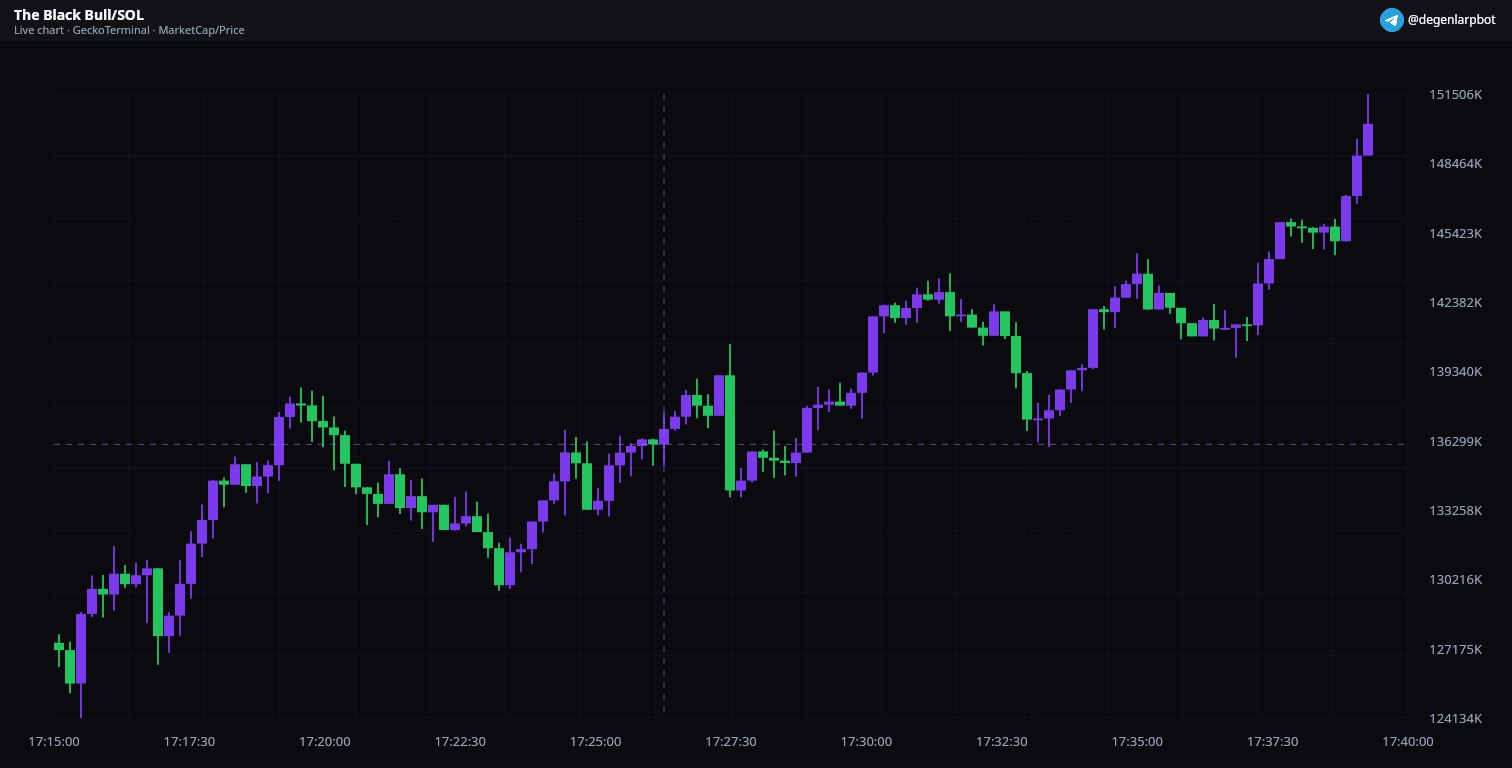This screenshot has width=1512, height=768.
Task: Select the 148464K price label
Action: tap(1455, 163)
